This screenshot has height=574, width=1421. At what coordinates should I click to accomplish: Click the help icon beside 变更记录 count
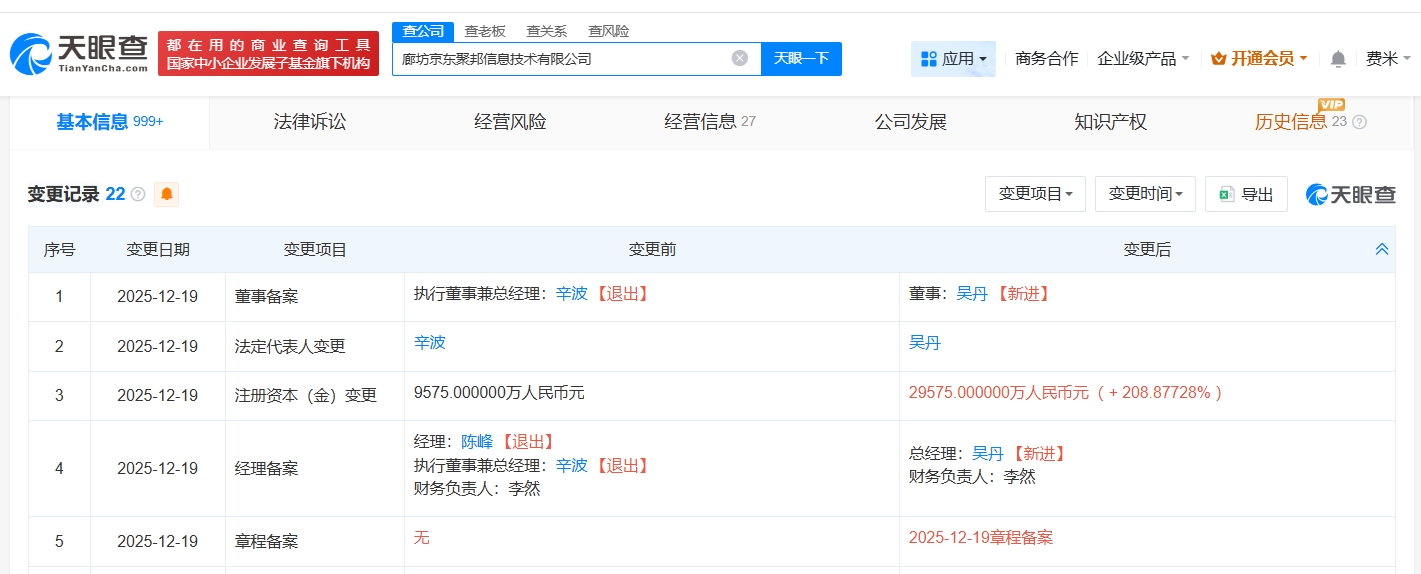click(138, 194)
